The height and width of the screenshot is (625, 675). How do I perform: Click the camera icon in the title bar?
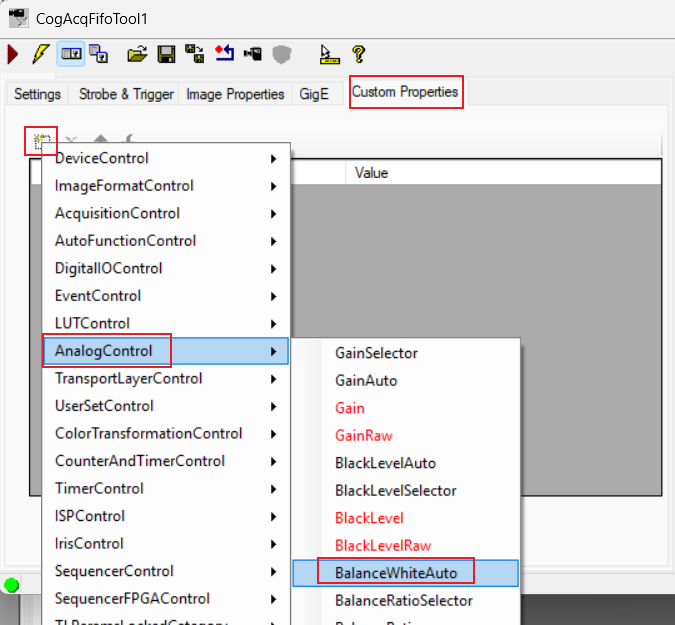click(19, 18)
